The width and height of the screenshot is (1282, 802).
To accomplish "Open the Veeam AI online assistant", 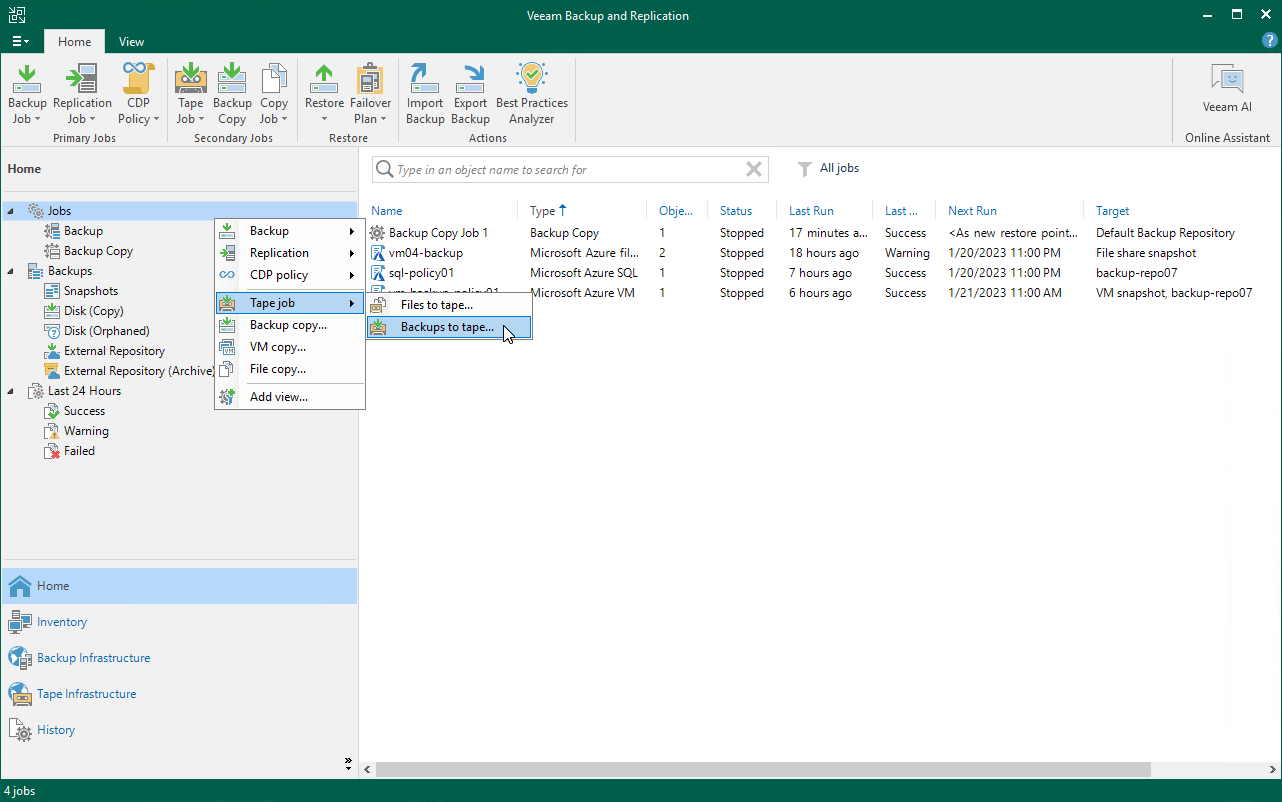I will tap(1227, 88).
